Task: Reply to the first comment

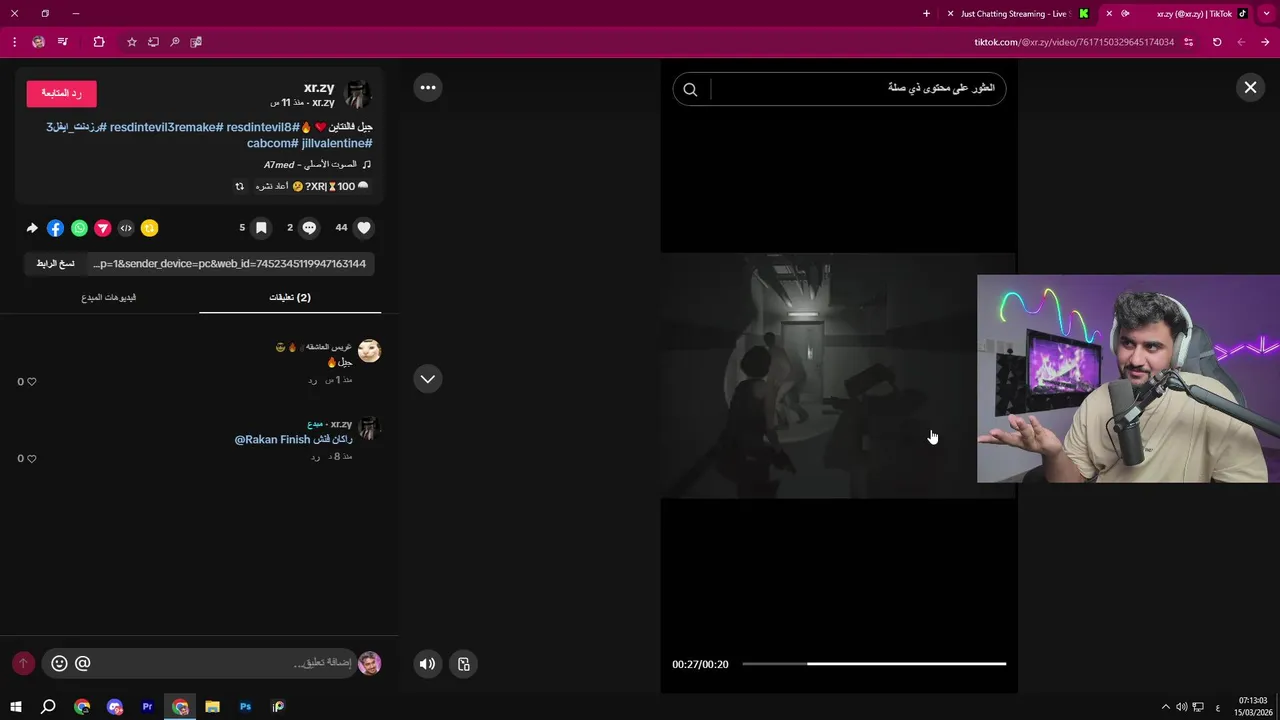Action: click(313, 380)
